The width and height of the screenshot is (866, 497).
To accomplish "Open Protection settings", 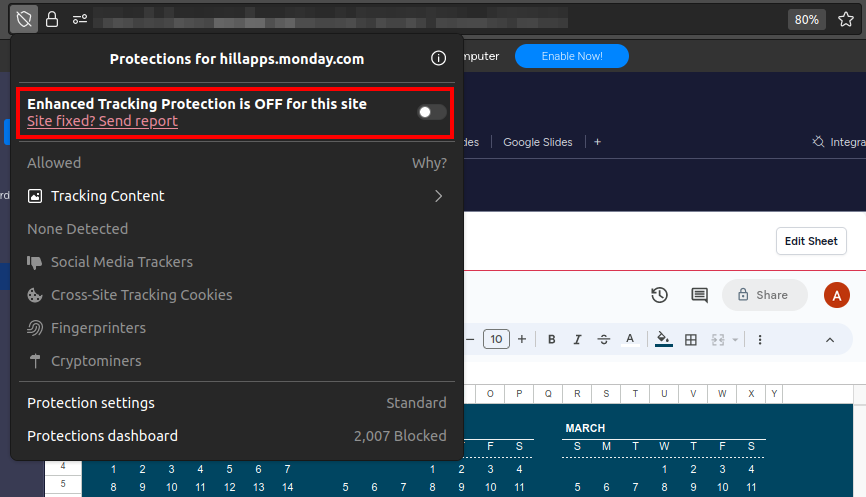I will coord(237,403).
